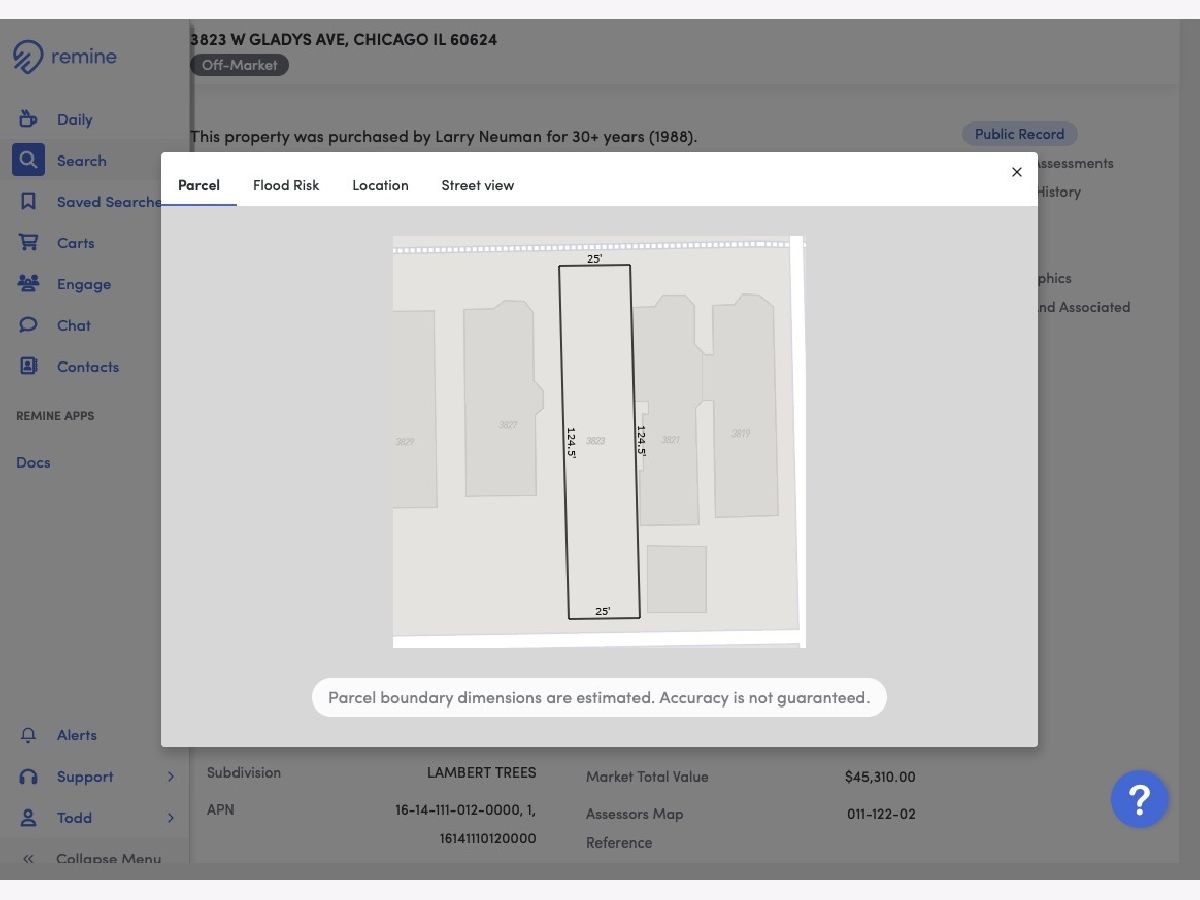1200x900 pixels.
Task: Select the Search magnifier icon in sidebar
Action: click(x=28, y=160)
